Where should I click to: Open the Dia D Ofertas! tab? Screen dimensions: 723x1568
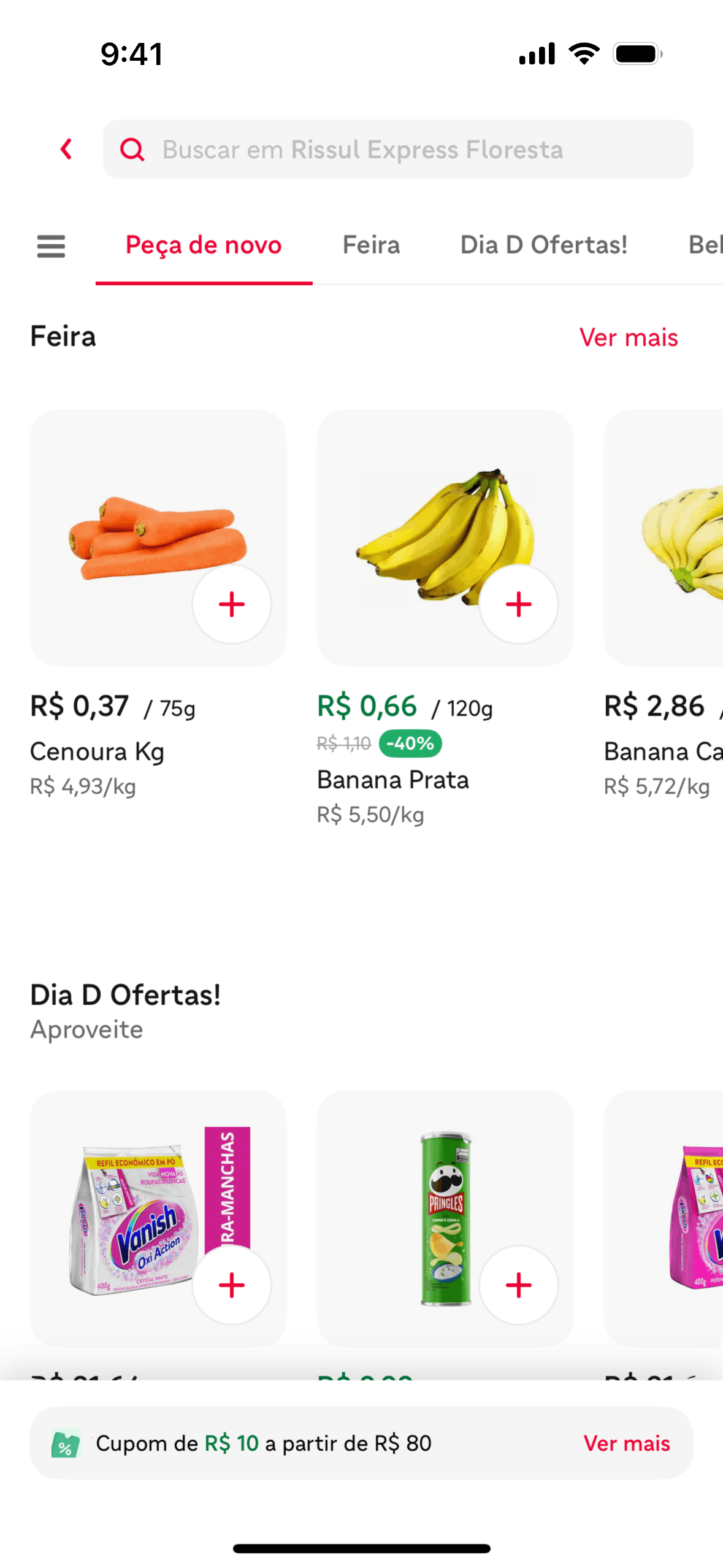(x=543, y=245)
